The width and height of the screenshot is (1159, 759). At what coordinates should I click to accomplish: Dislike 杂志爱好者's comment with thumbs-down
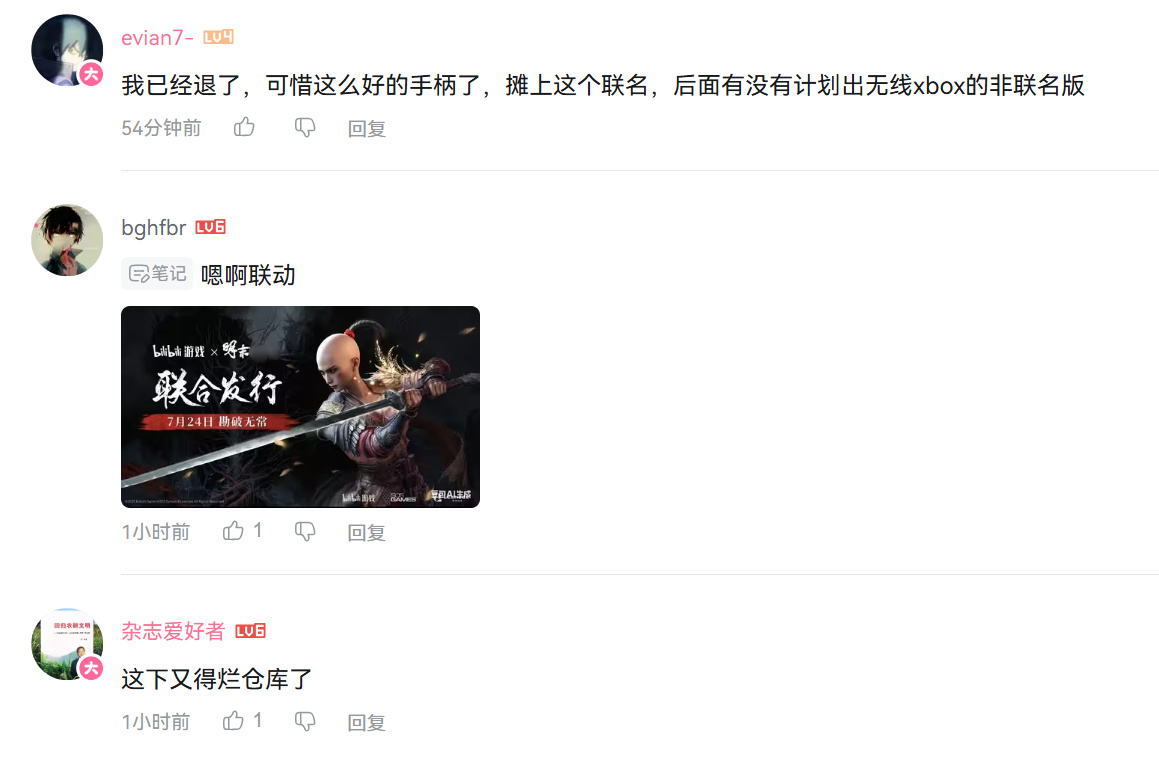[x=305, y=721]
